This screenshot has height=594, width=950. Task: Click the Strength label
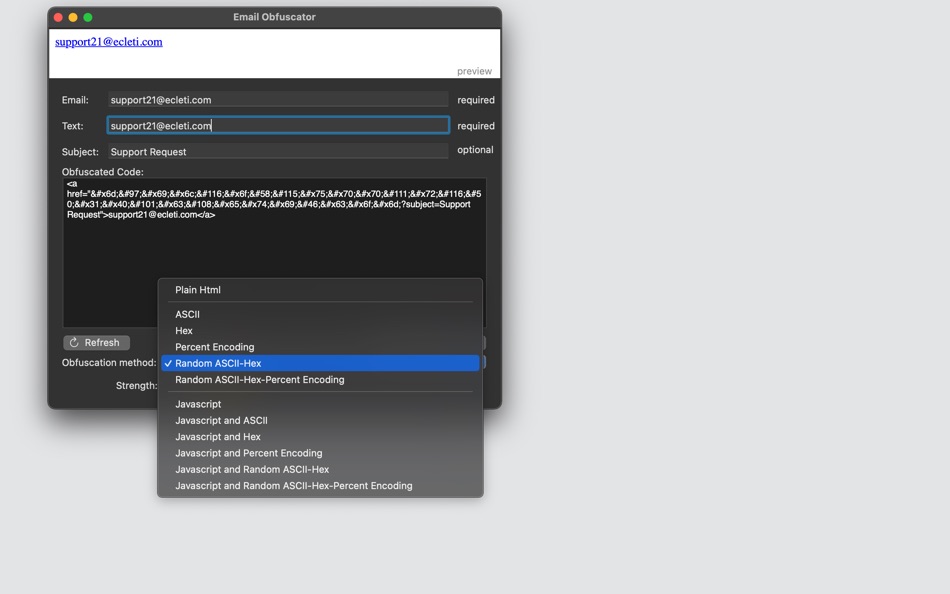tap(136, 385)
